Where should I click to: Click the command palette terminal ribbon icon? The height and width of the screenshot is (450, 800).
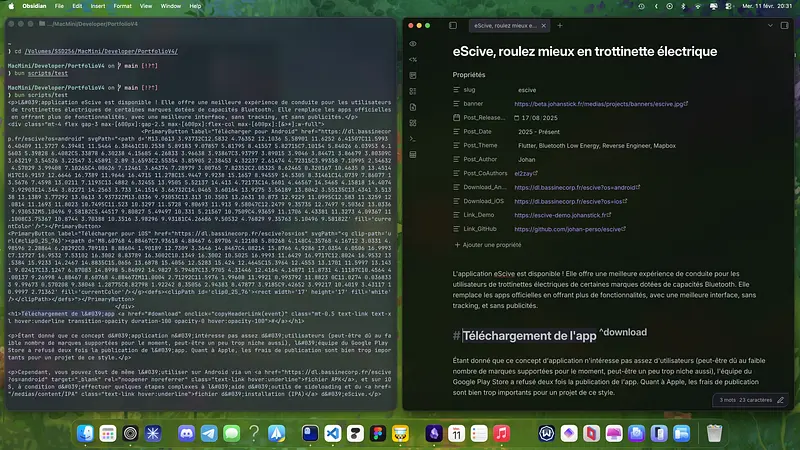click(x=413, y=137)
